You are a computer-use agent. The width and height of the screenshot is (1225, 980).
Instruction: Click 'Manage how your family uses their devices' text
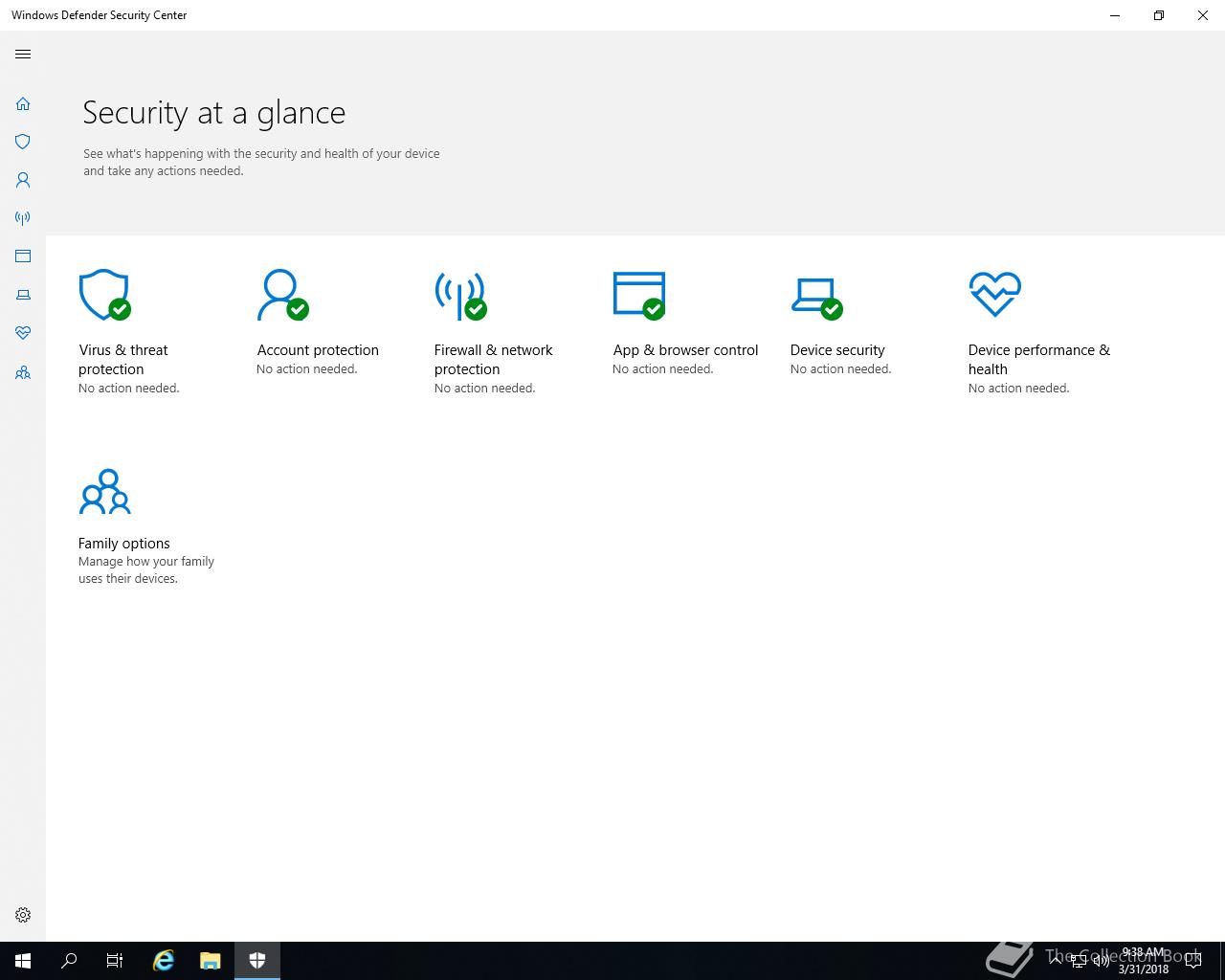tap(146, 570)
